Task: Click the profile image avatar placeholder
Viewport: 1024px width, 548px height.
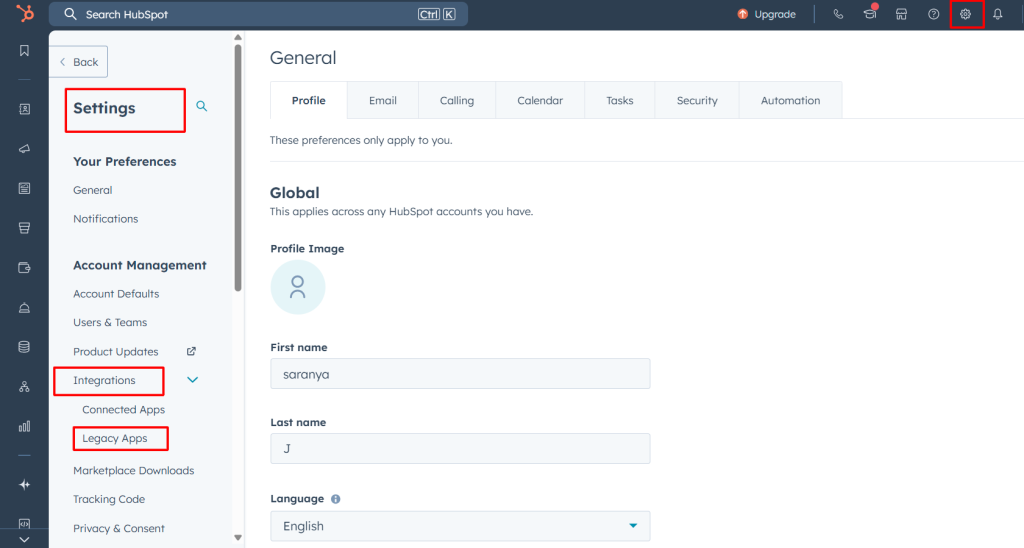Action: point(298,287)
